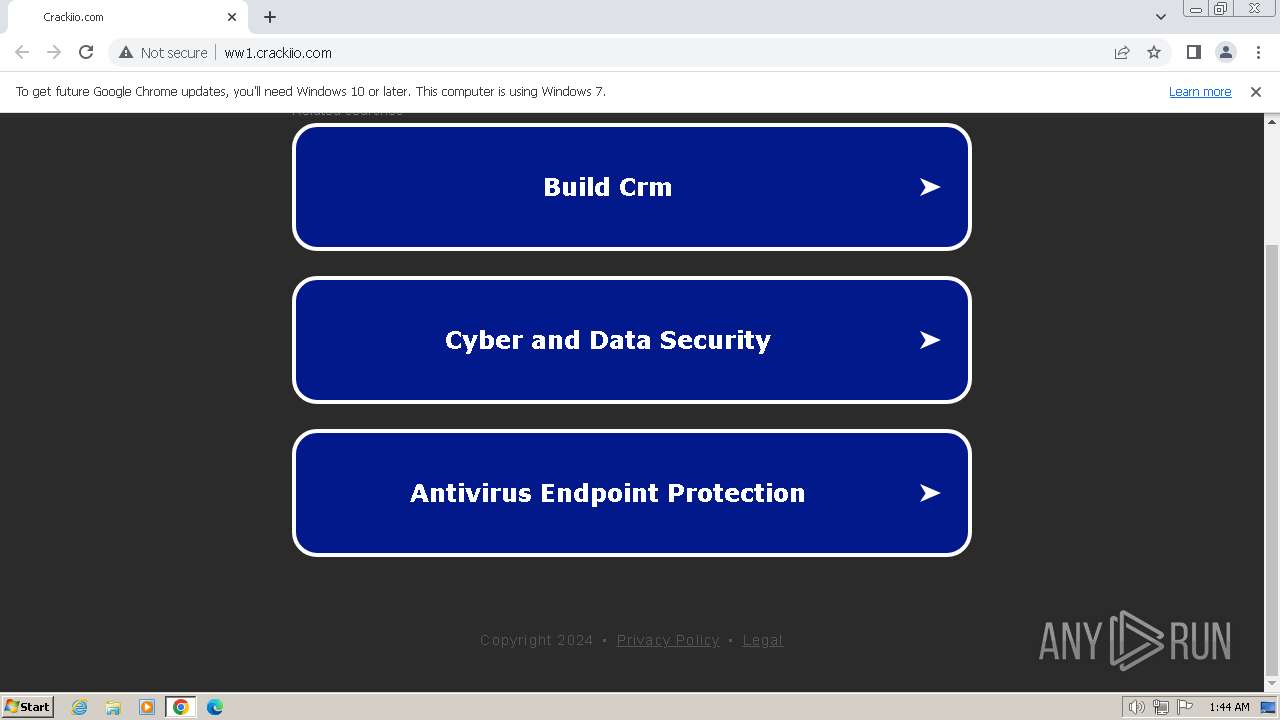Launch Internet Explorer from the taskbar
This screenshot has width=1280, height=720.
[80, 707]
